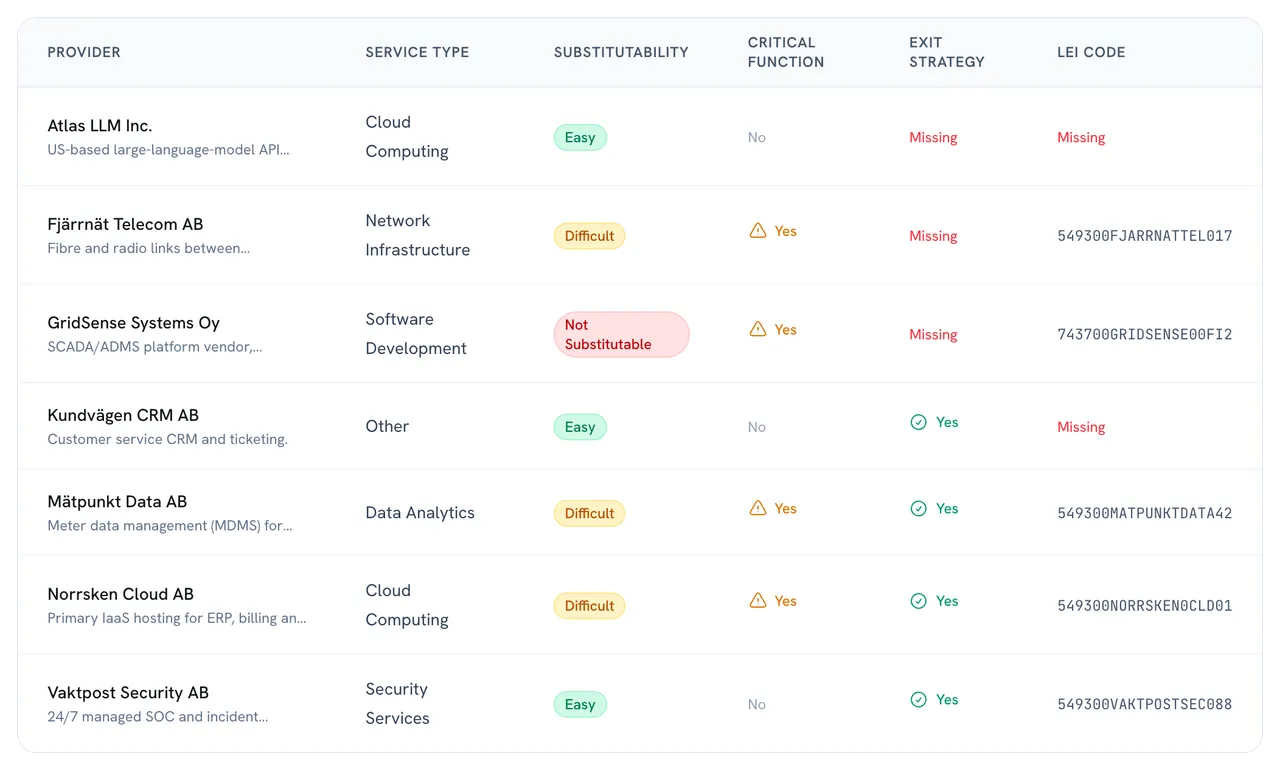1280x770 pixels.
Task: Click Norrsken Cloud exit strategy checkmark icon
Action: (918, 601)
